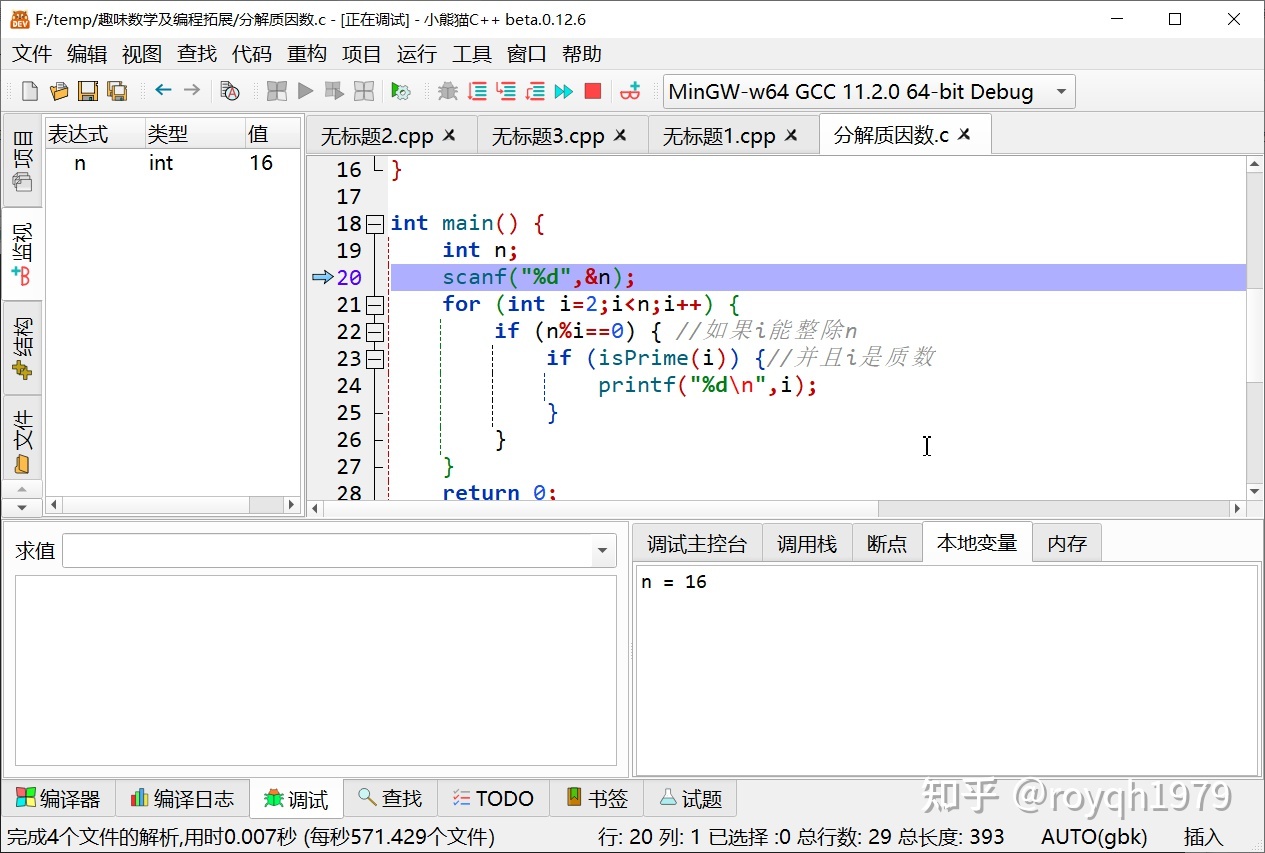Open the 书签 bottom tab
This screenshot has height=853, width=1265.
click(x=597, y=799)
